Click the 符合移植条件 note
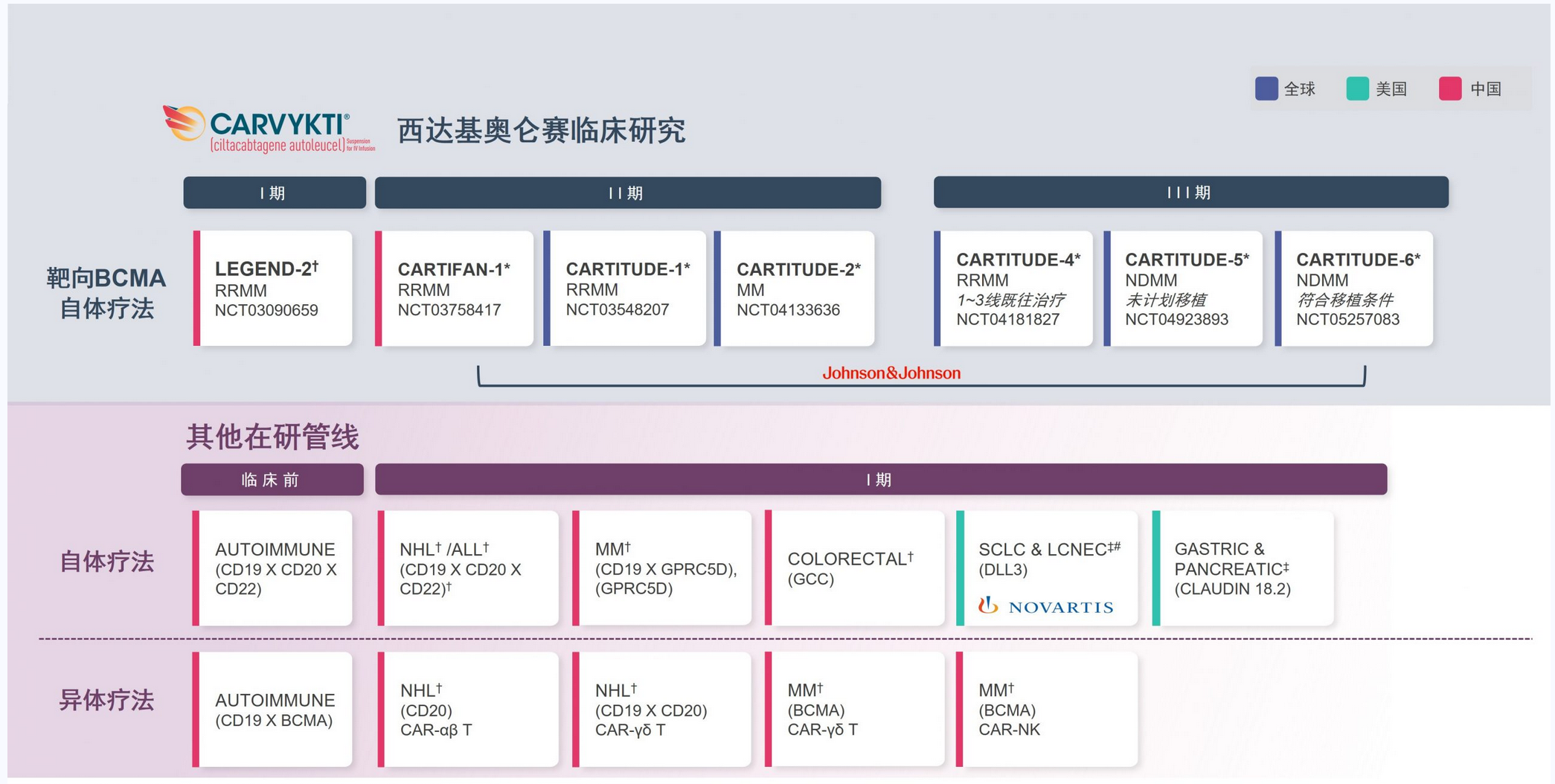This screenshot has height=784, width=1555. [1344, 300]
